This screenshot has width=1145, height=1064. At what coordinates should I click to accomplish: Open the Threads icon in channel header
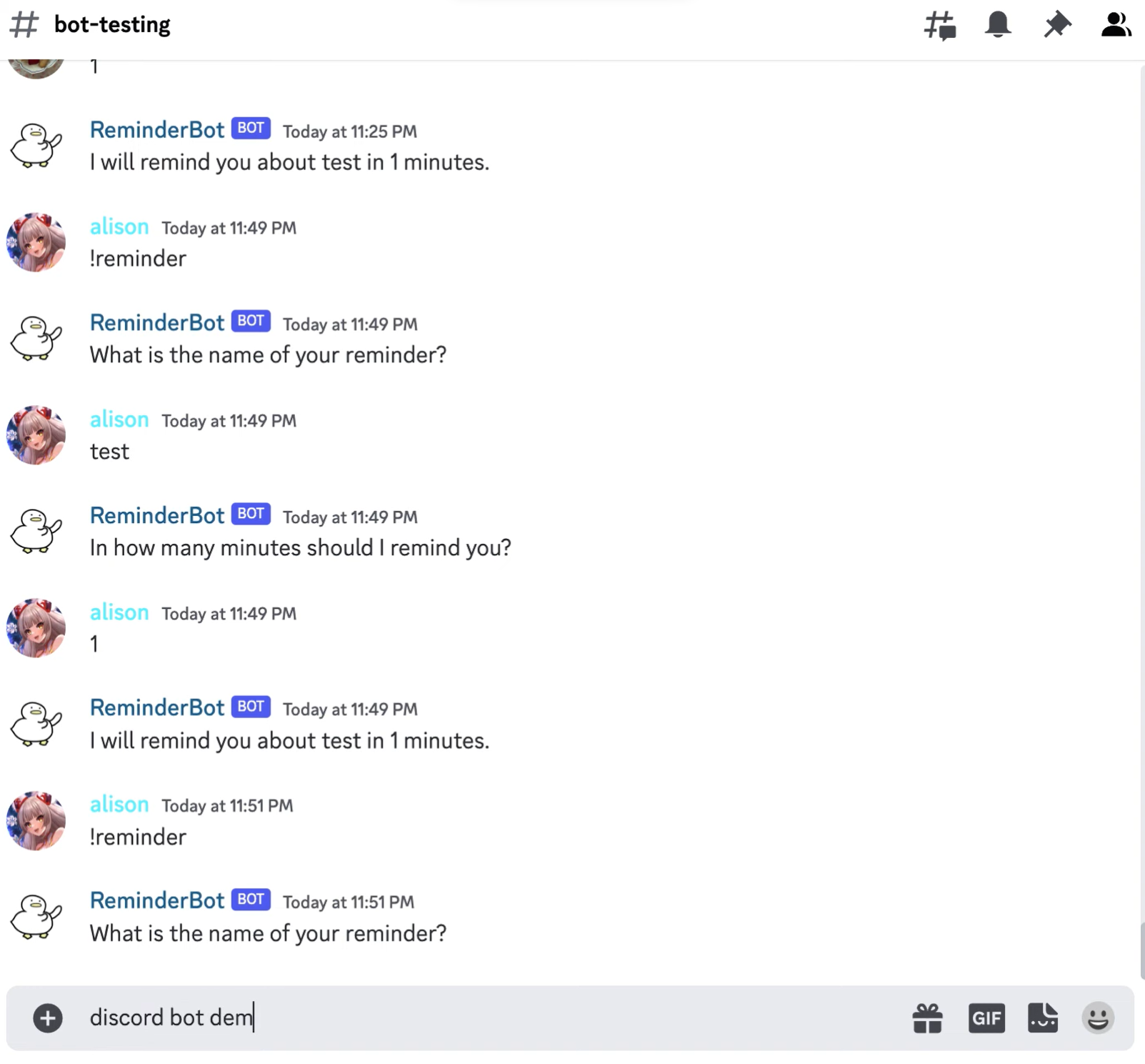(939, 26)
